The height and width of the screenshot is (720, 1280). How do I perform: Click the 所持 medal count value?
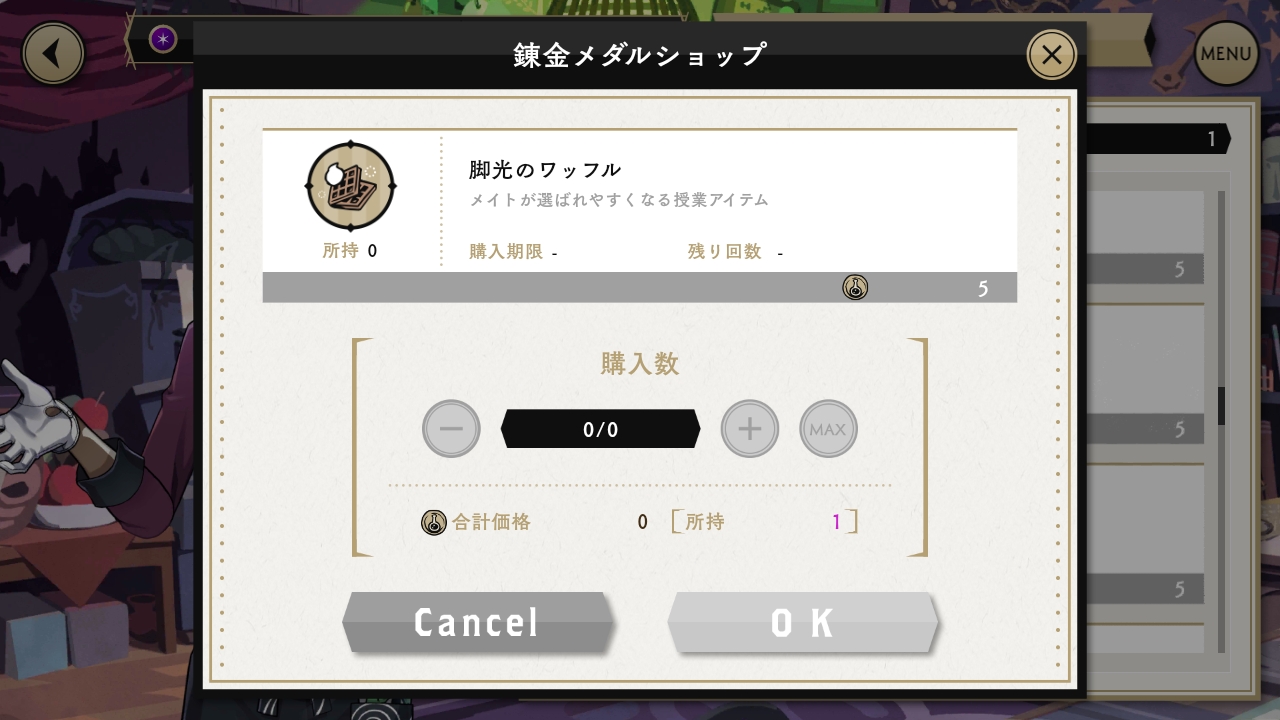(837, 522)
